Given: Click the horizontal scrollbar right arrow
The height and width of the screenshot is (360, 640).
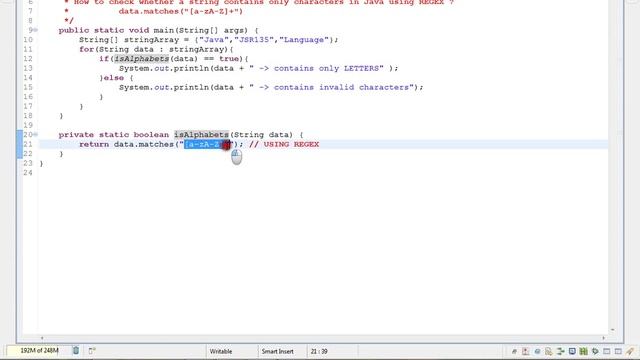Looking at the screenshot, I should pos(603,338).
